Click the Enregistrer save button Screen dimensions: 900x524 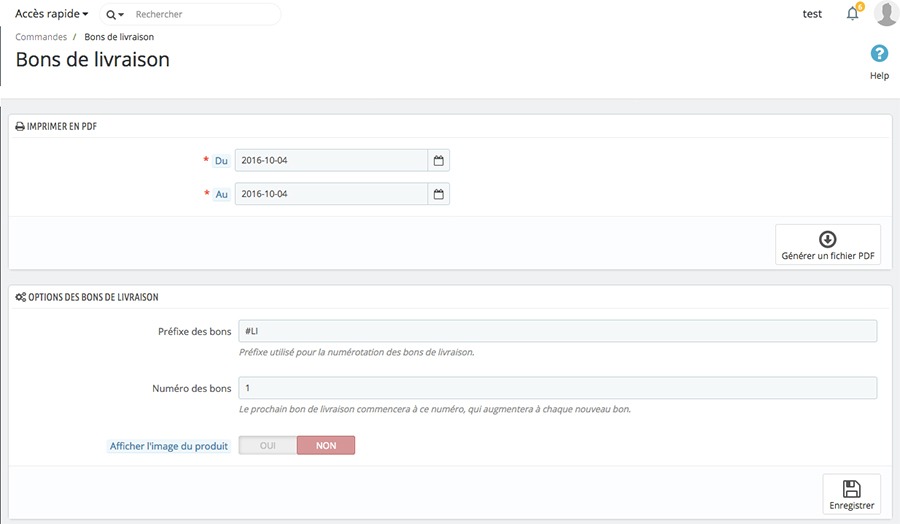[851, 494]
